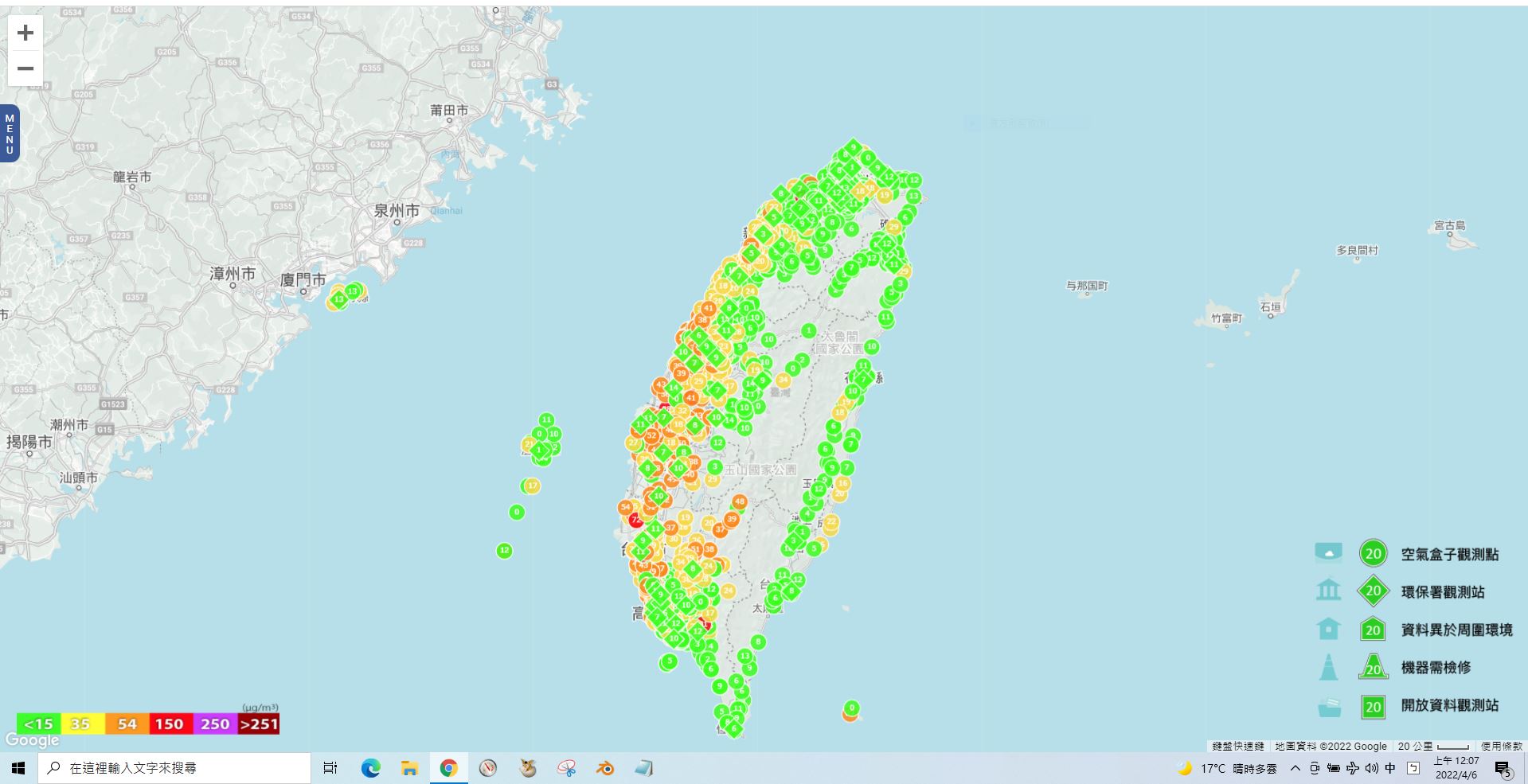The width and height of the screenshot is (1528, 784).
Task: Open the 使用條款 terms of use link
Action: [x=1502, y=746]
